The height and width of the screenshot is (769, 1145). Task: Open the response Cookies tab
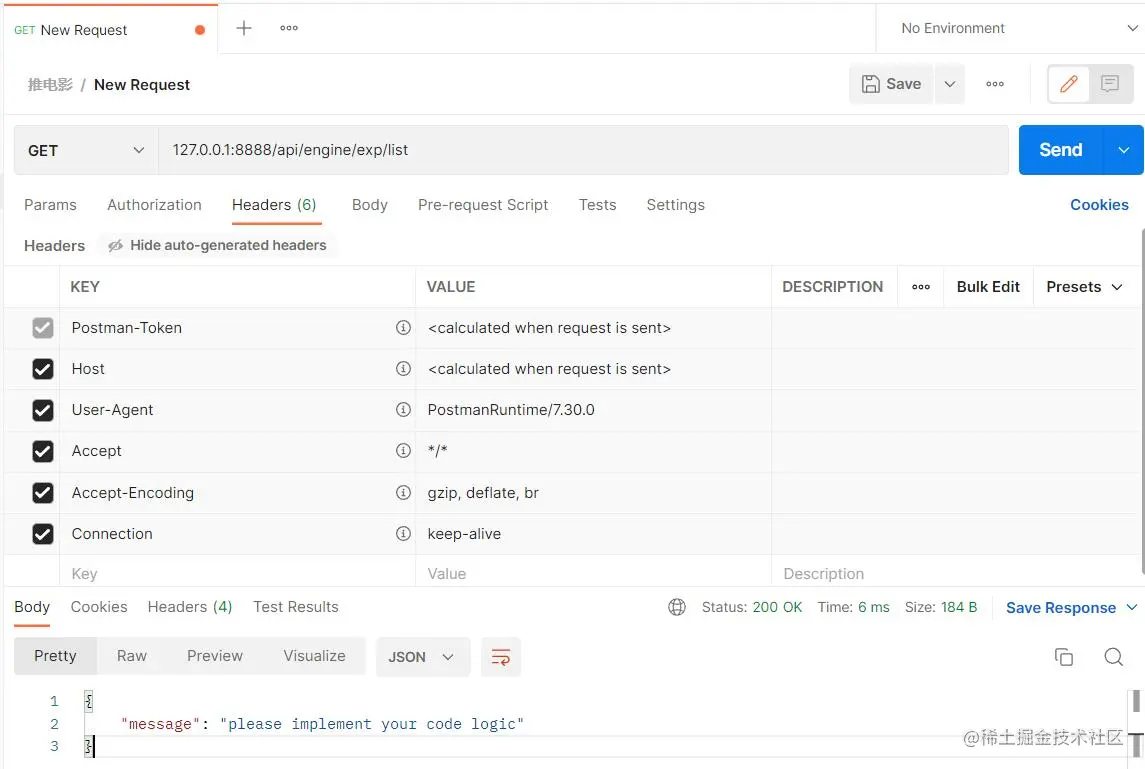click(99, 607)
